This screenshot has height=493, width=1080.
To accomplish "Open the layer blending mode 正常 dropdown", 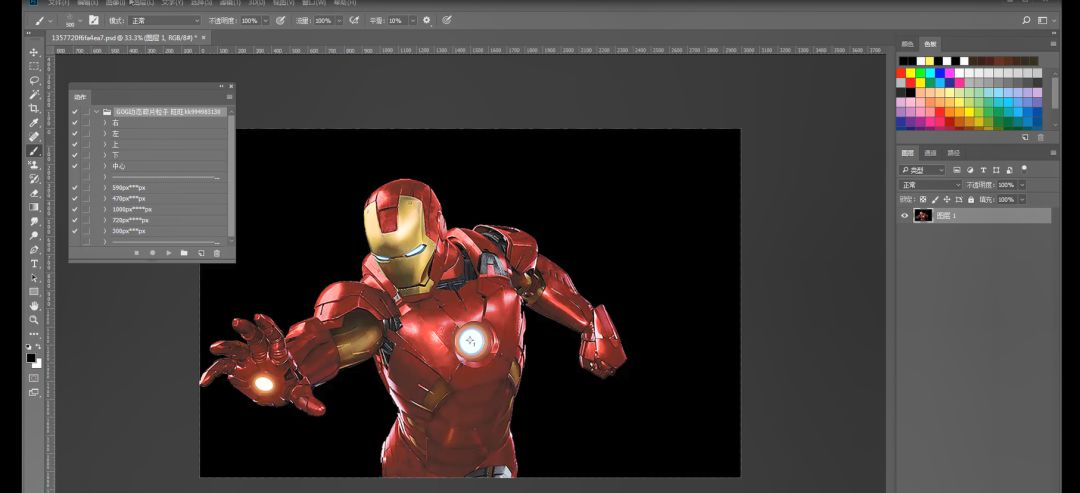I will pos(930,185).
